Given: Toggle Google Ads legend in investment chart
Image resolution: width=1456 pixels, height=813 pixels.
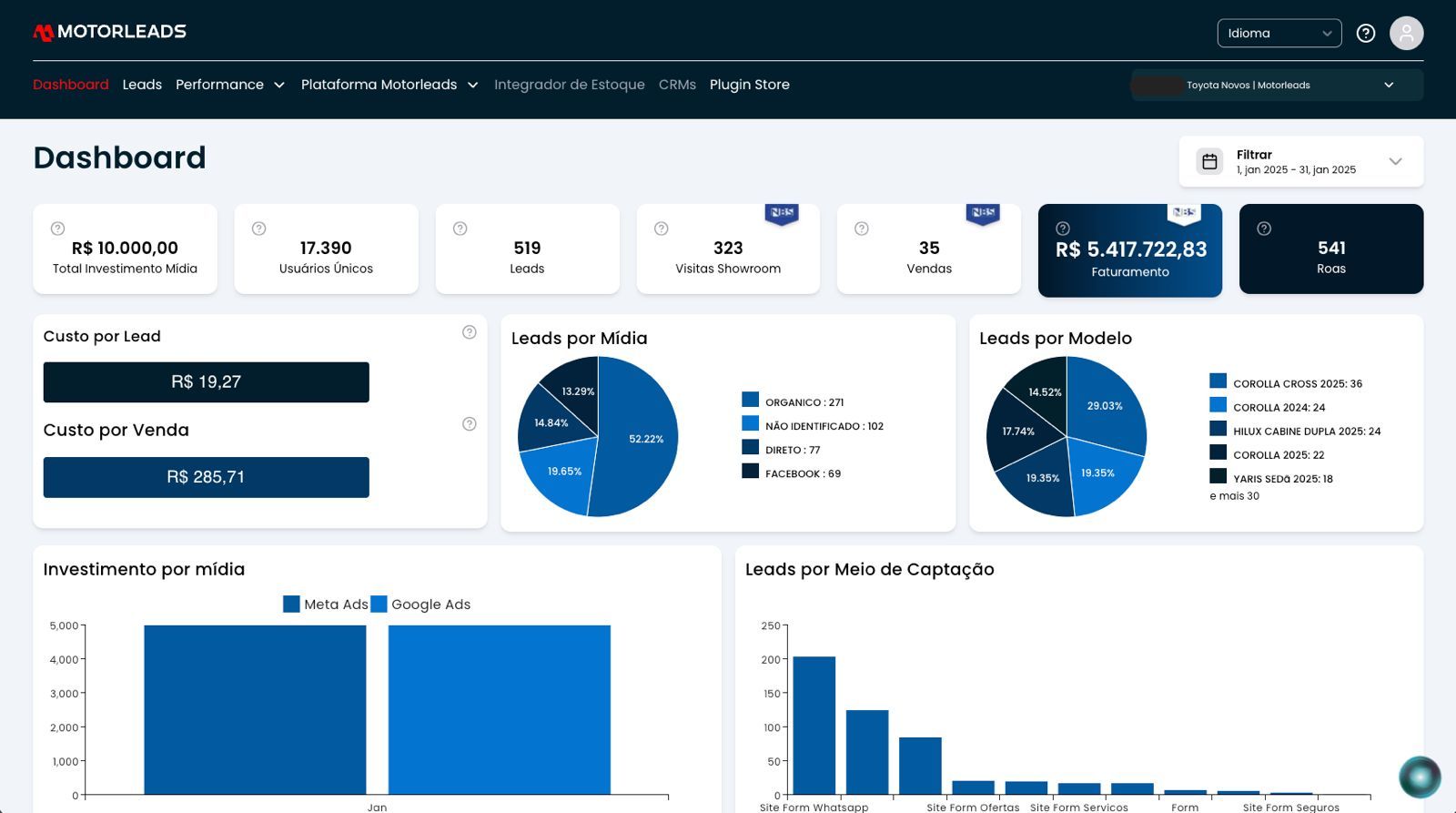Looking at the screenshot, I should click(420, 605).
